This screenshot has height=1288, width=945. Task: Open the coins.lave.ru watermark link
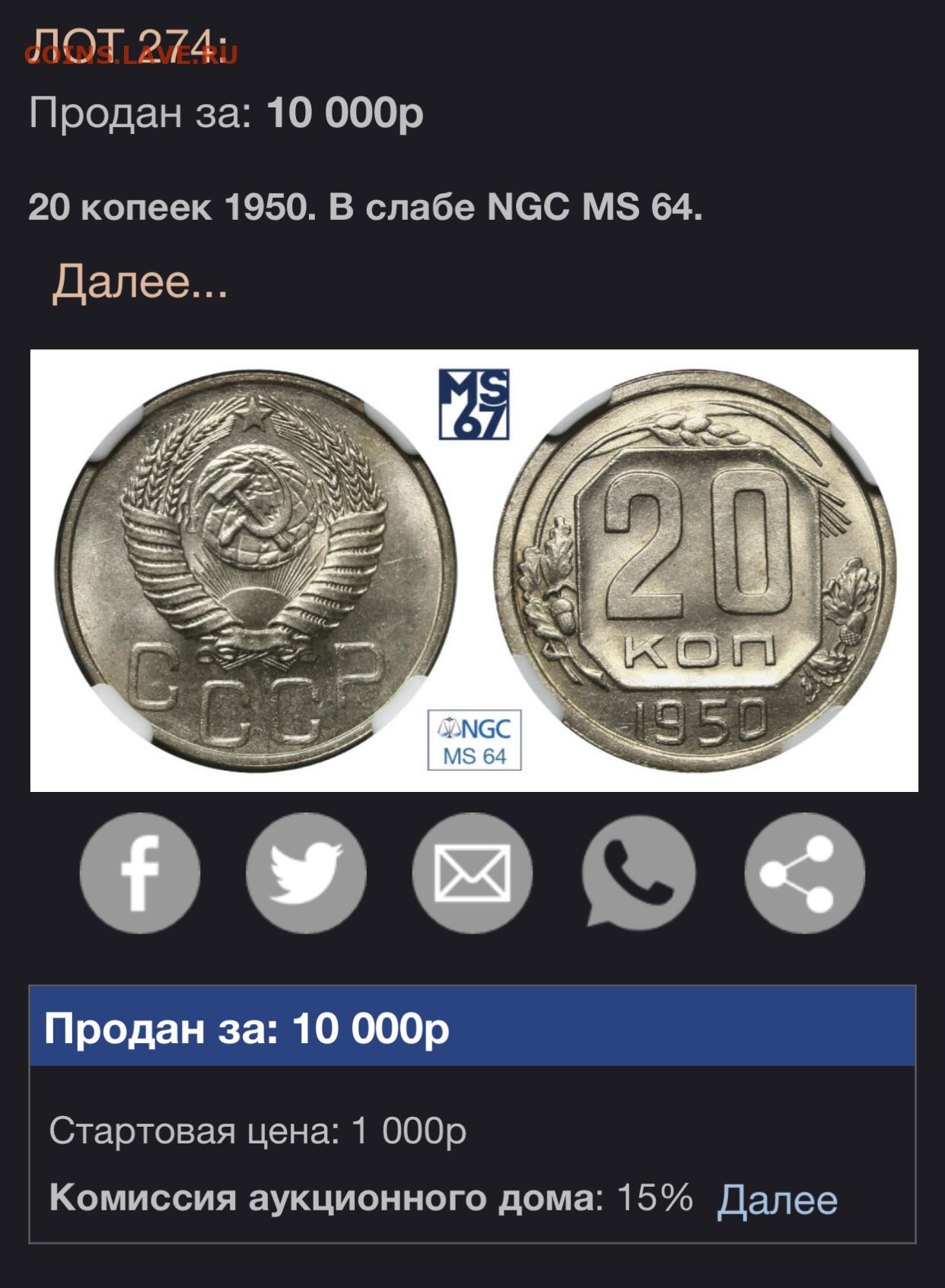[x=131, y=55]
